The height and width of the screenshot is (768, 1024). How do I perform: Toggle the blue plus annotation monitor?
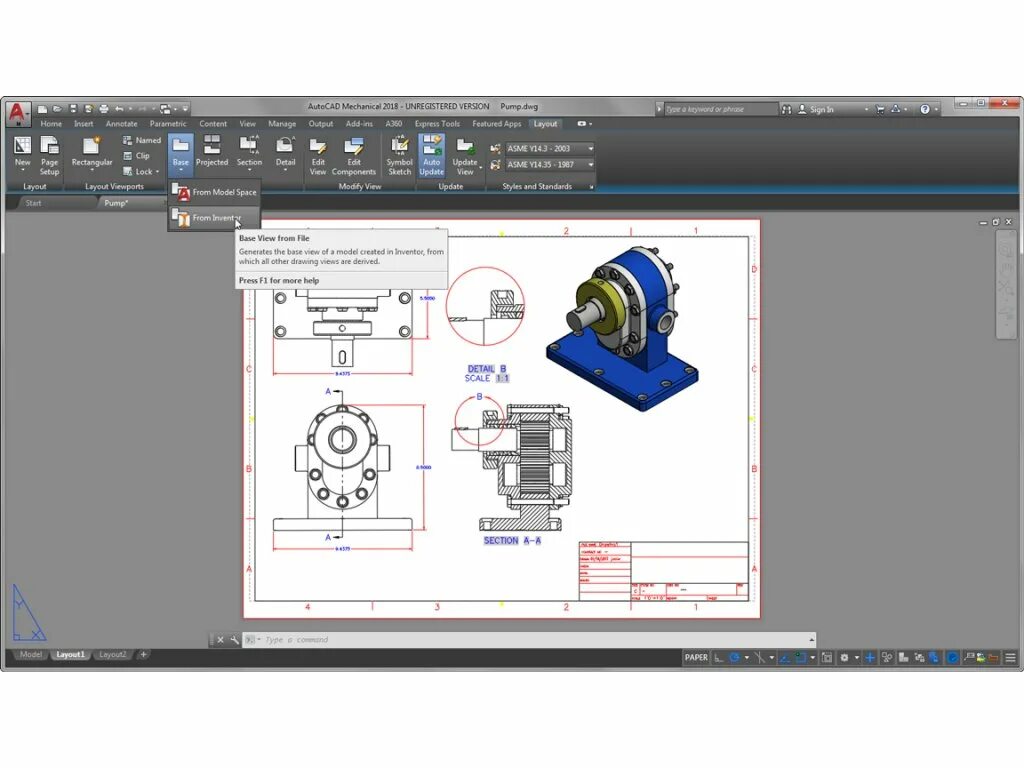pos(869,658)
